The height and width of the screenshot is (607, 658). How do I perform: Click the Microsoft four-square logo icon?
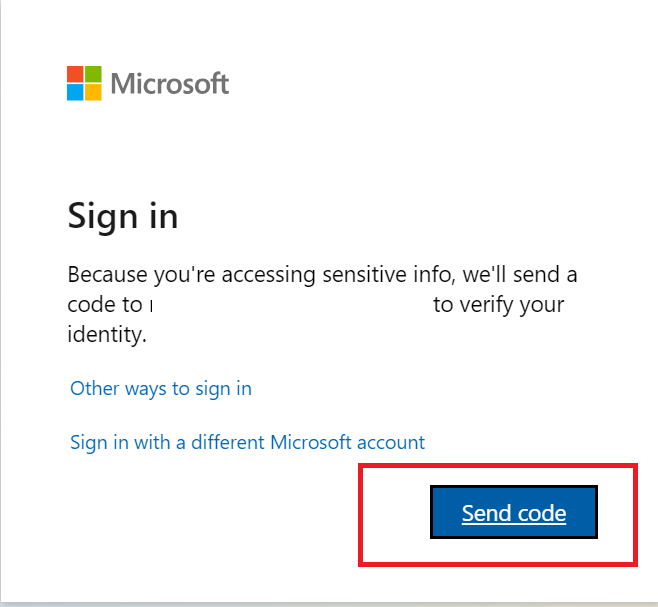[84, 83]
